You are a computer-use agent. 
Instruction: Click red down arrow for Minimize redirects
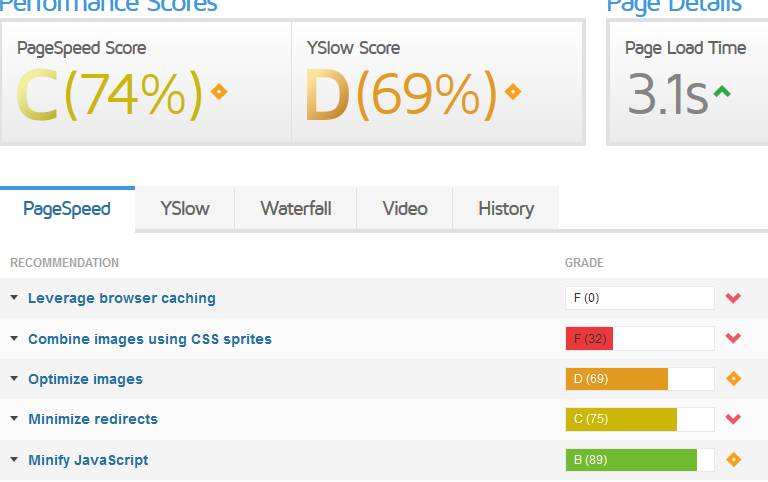click(733, 419)
